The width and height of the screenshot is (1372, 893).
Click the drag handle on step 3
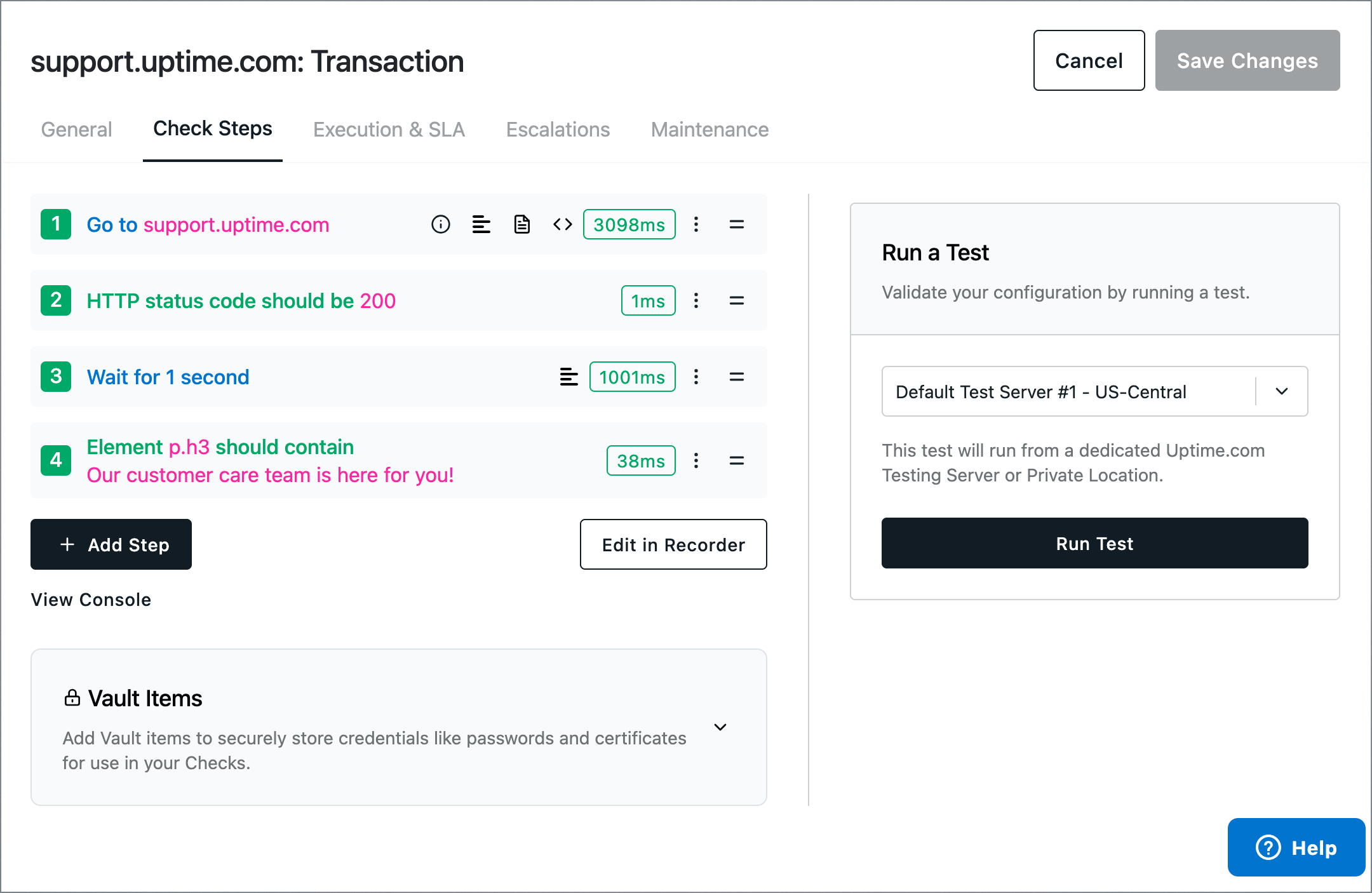point(737,377)
